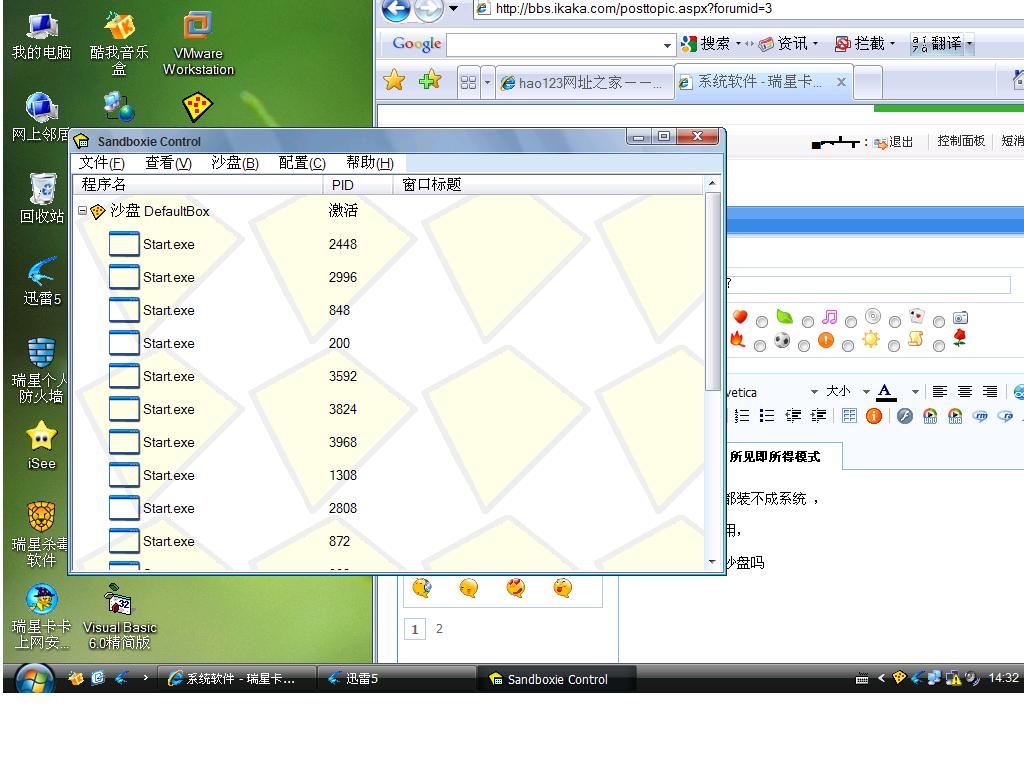Screen dimensions: 1024x768
Task: Click the 搜索 button in Google toolbar
Action: pos(708,44)
